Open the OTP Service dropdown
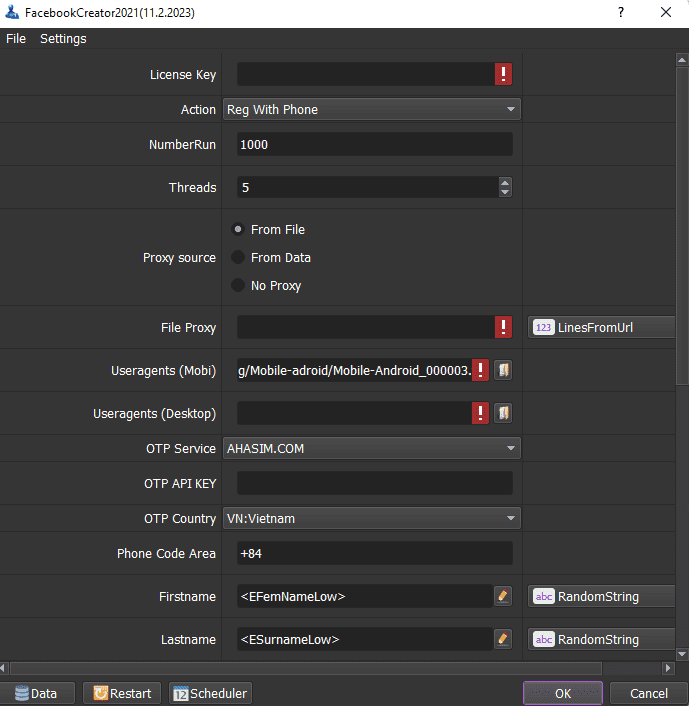689x706 pixels. coord(372,448)
